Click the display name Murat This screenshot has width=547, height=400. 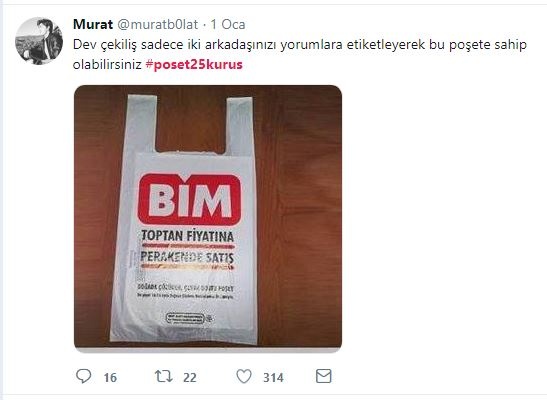pyautogui.click(x=93, y=24)
